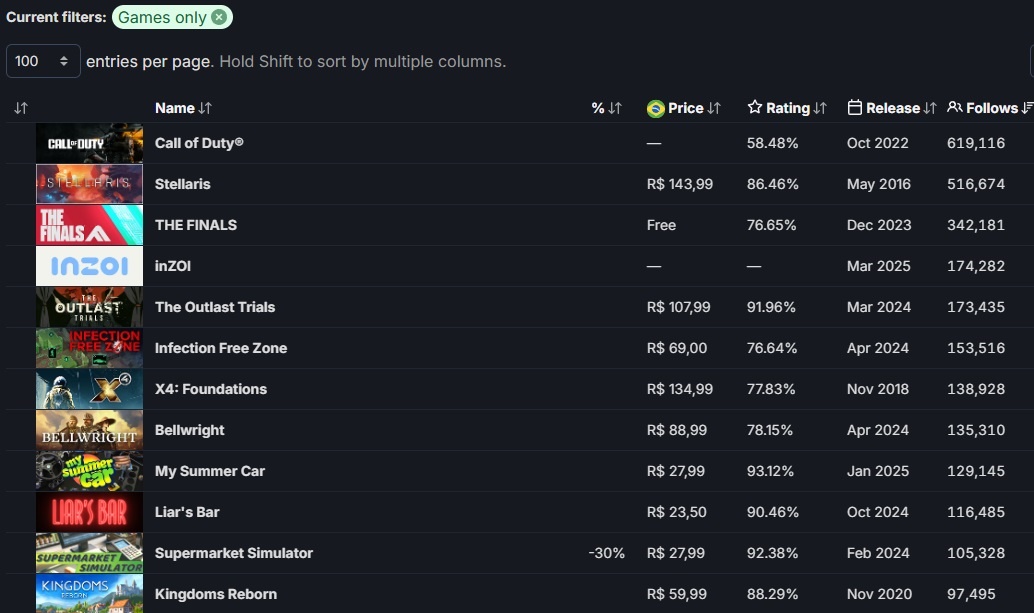
Task: Open the Liar's Bar link
Action: [x=187, y=512]
